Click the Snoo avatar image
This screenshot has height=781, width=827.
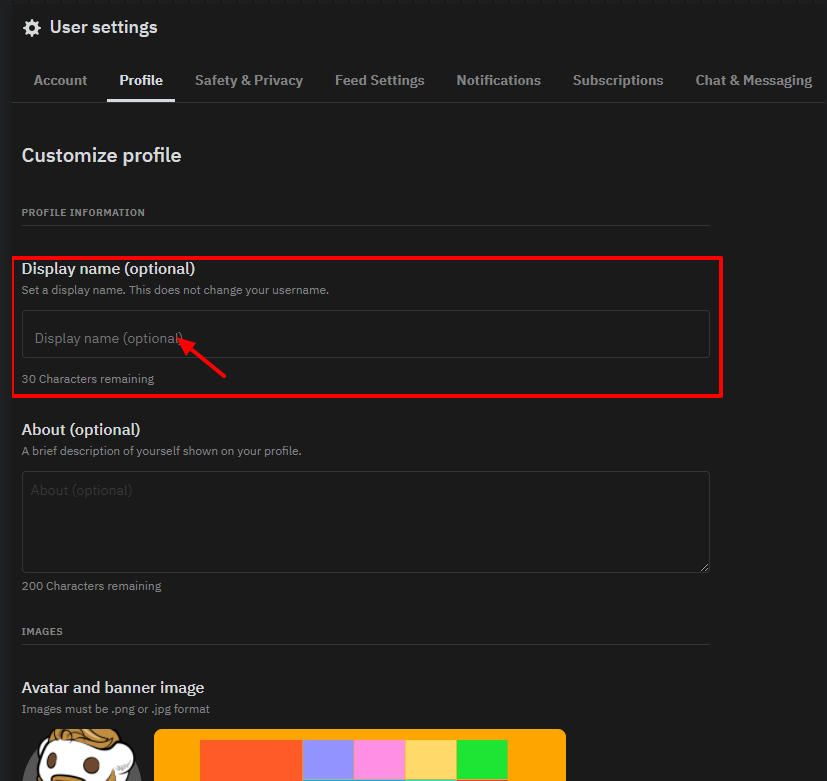(82, 755)
